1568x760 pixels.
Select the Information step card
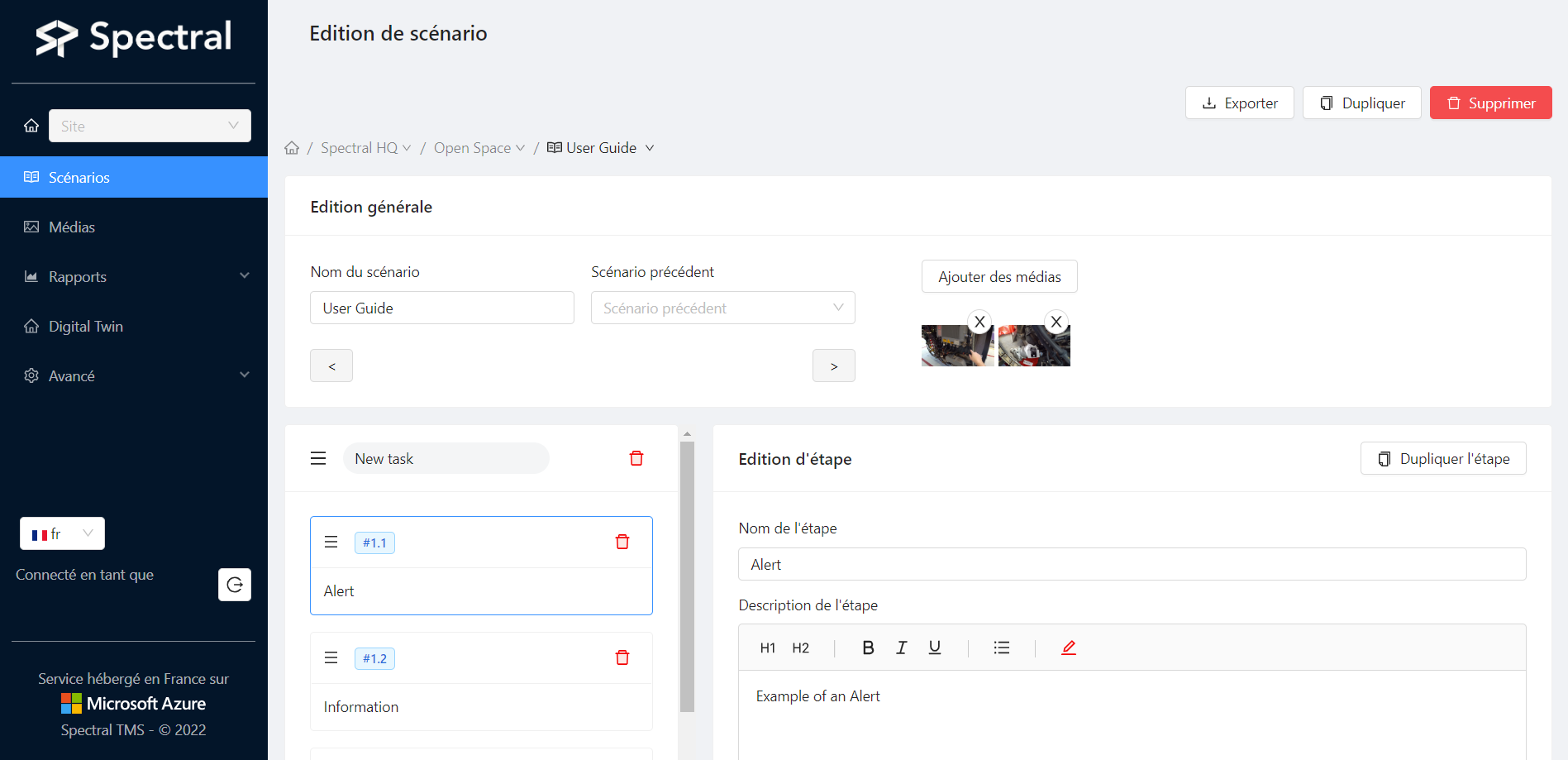point(481,681)
